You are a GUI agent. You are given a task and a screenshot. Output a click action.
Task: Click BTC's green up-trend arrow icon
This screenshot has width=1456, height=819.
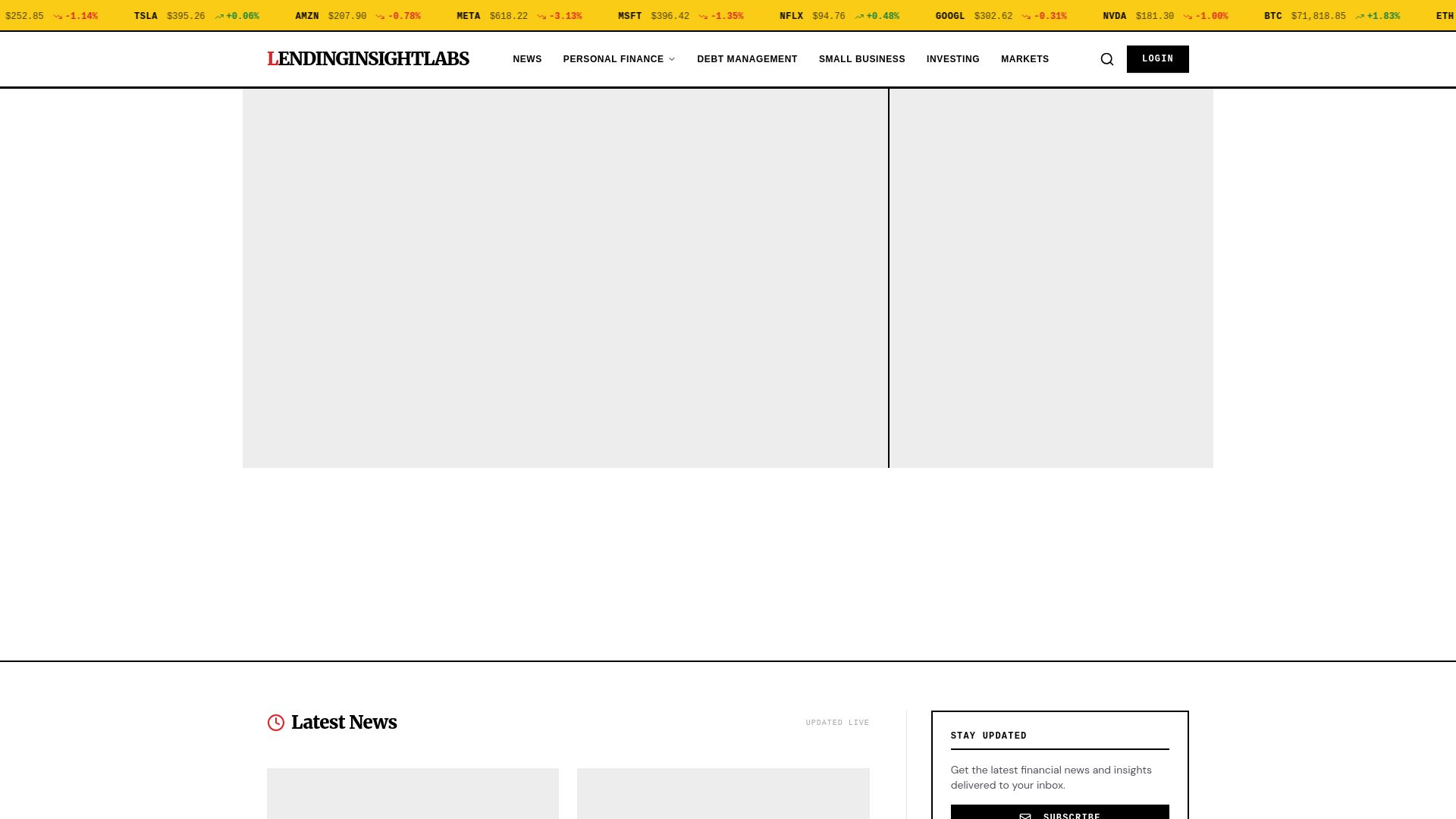point(1360,17)
